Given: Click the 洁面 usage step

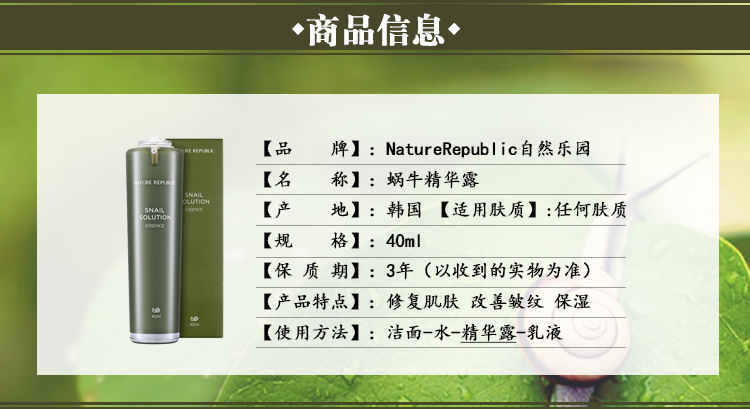Looking at the screenshot, I should (405, 332).
